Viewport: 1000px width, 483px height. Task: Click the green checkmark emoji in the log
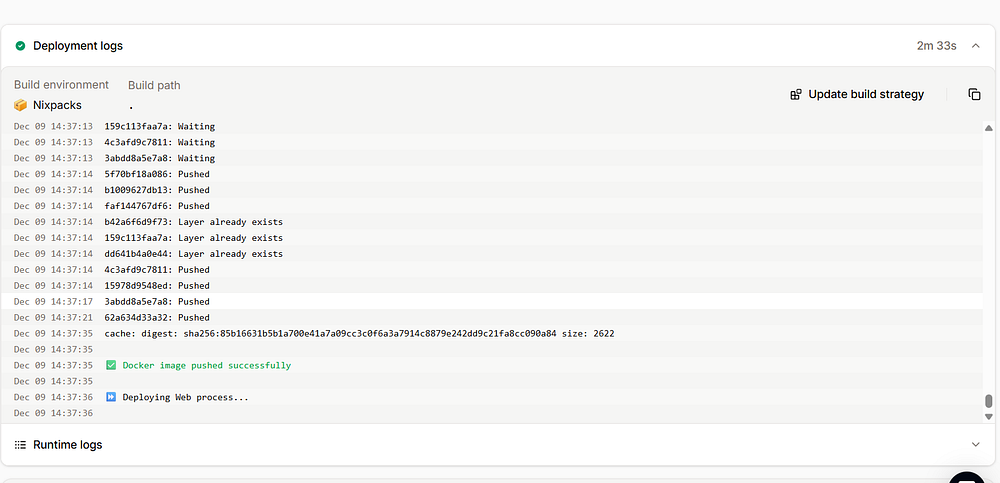click(x=111, y=366)
